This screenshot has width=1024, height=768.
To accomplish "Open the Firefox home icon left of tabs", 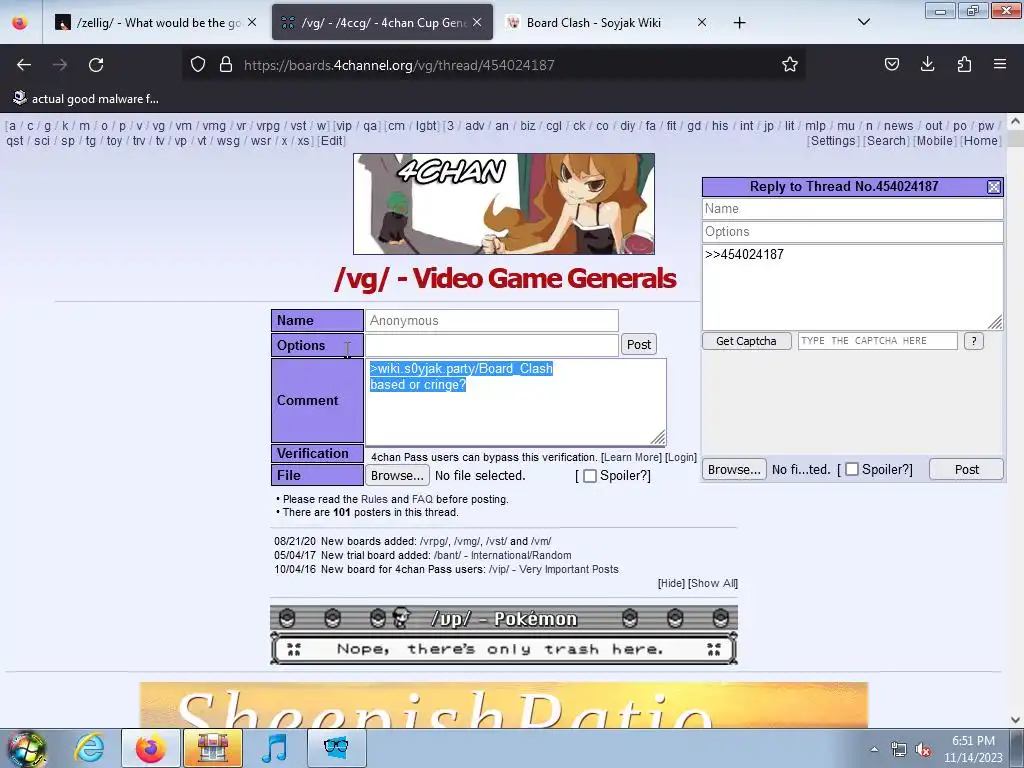I will point(20,23).
